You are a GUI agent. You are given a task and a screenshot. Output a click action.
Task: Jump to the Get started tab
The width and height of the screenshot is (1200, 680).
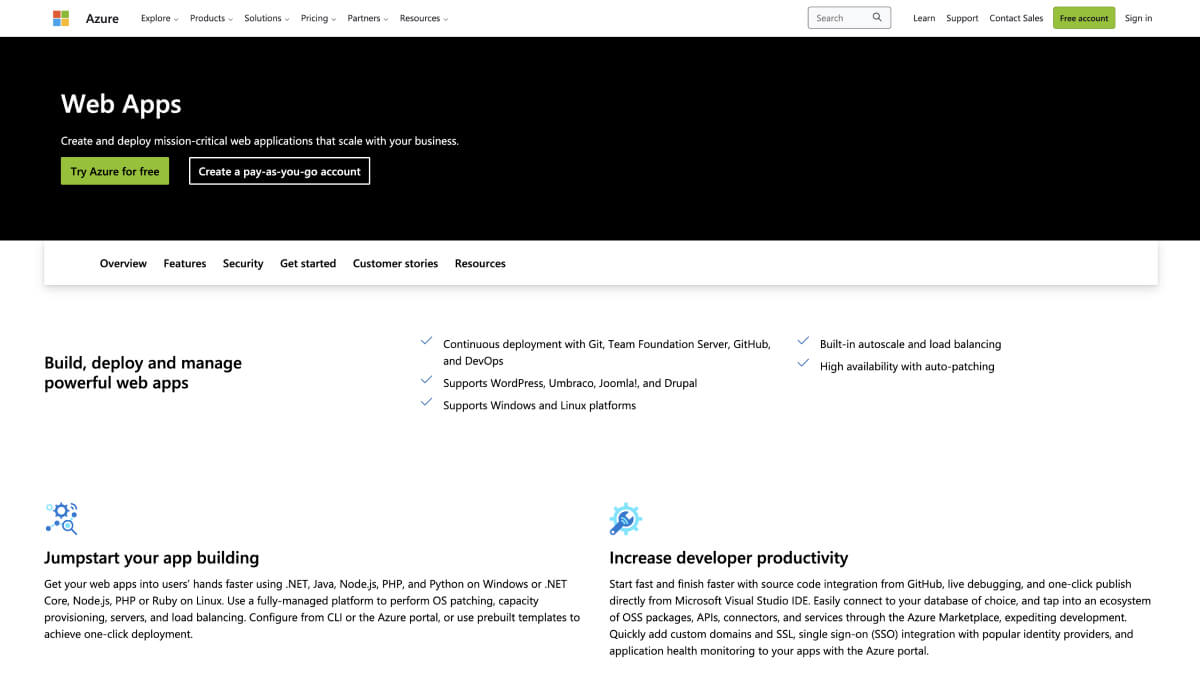coord(308,264)
